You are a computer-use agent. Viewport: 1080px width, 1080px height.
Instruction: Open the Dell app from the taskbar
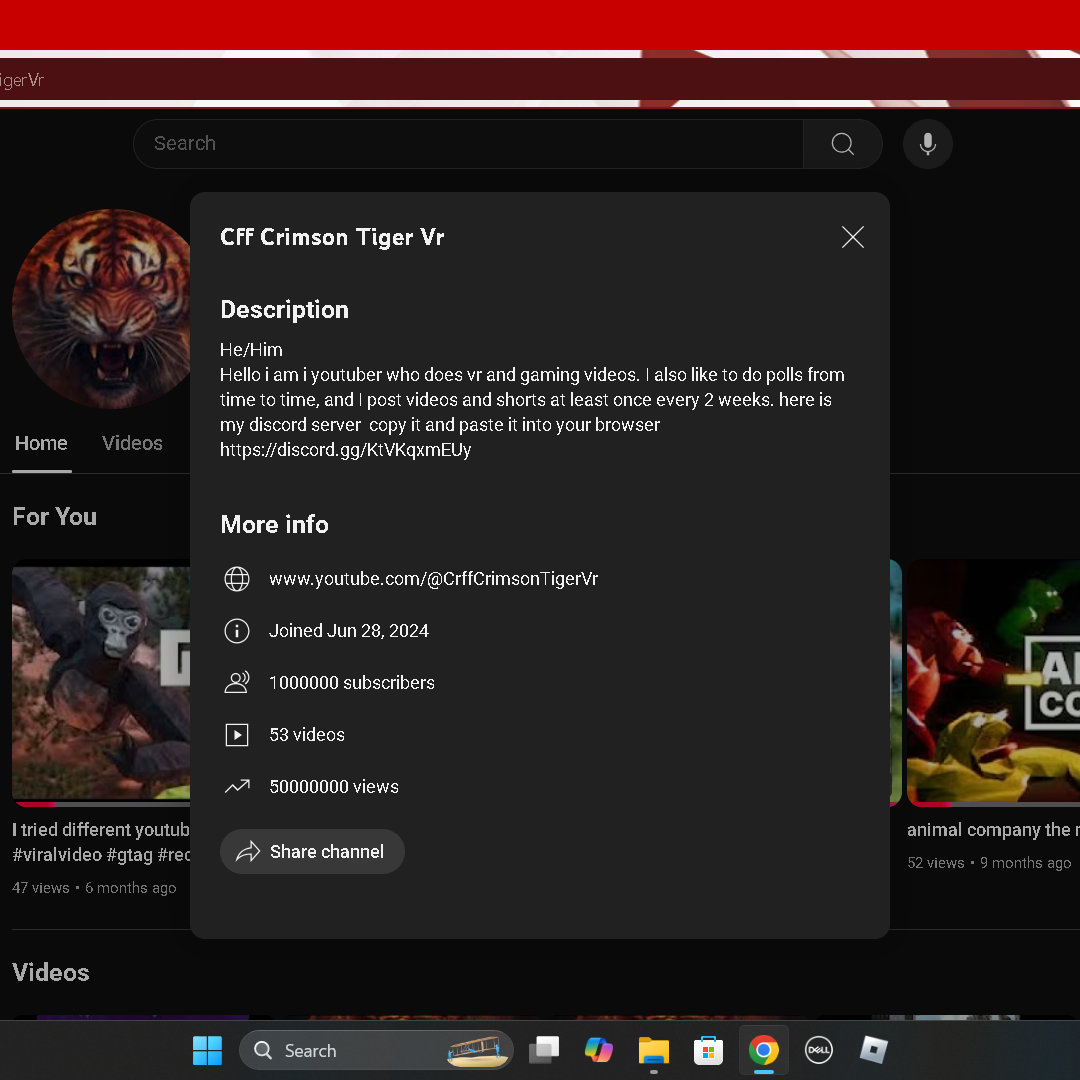pyautogui.click(x=818, y=1050)
